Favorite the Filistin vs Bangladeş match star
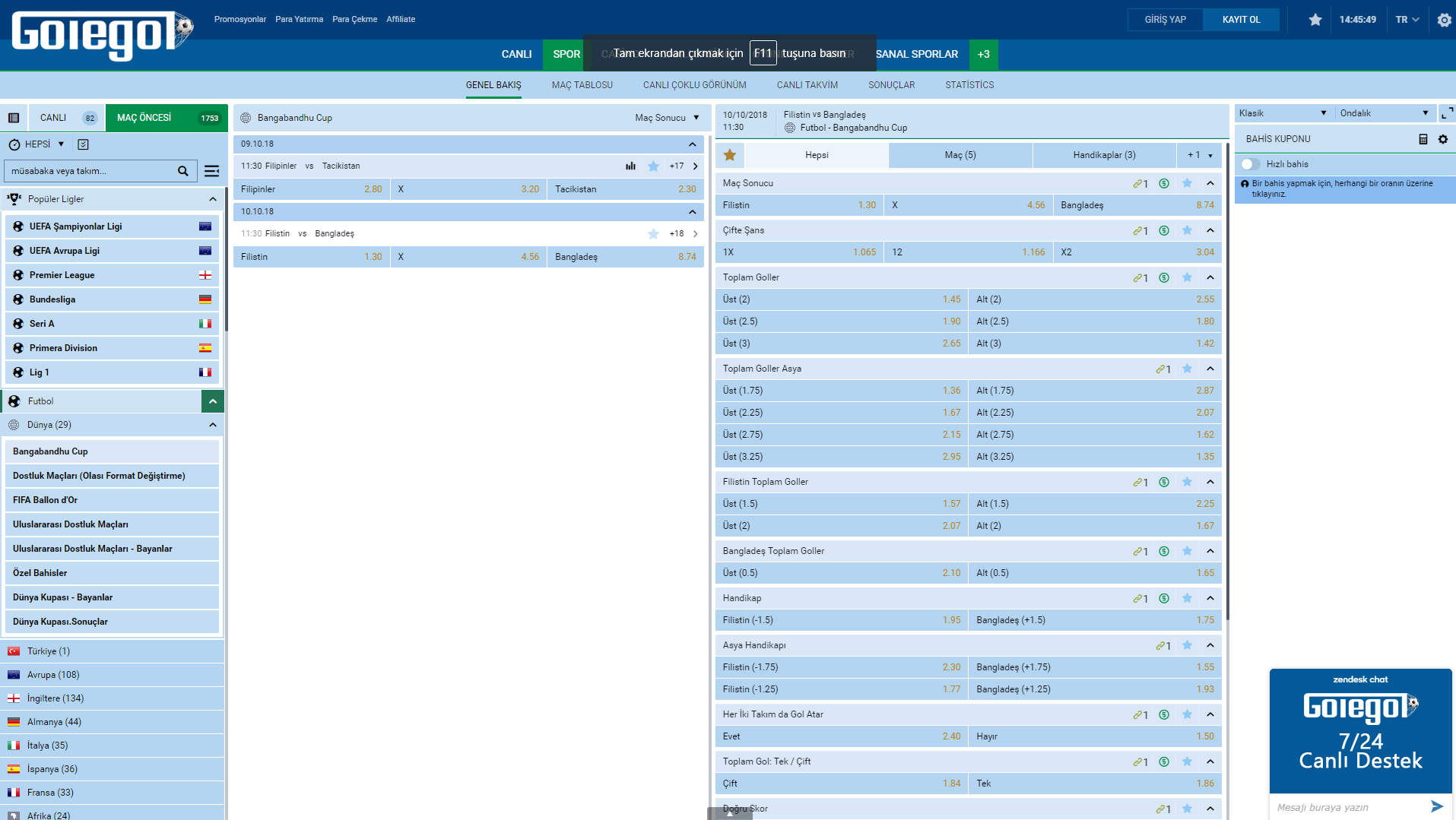The width and height of the screenshot is (1456, 820). click(x=653, y=234)
